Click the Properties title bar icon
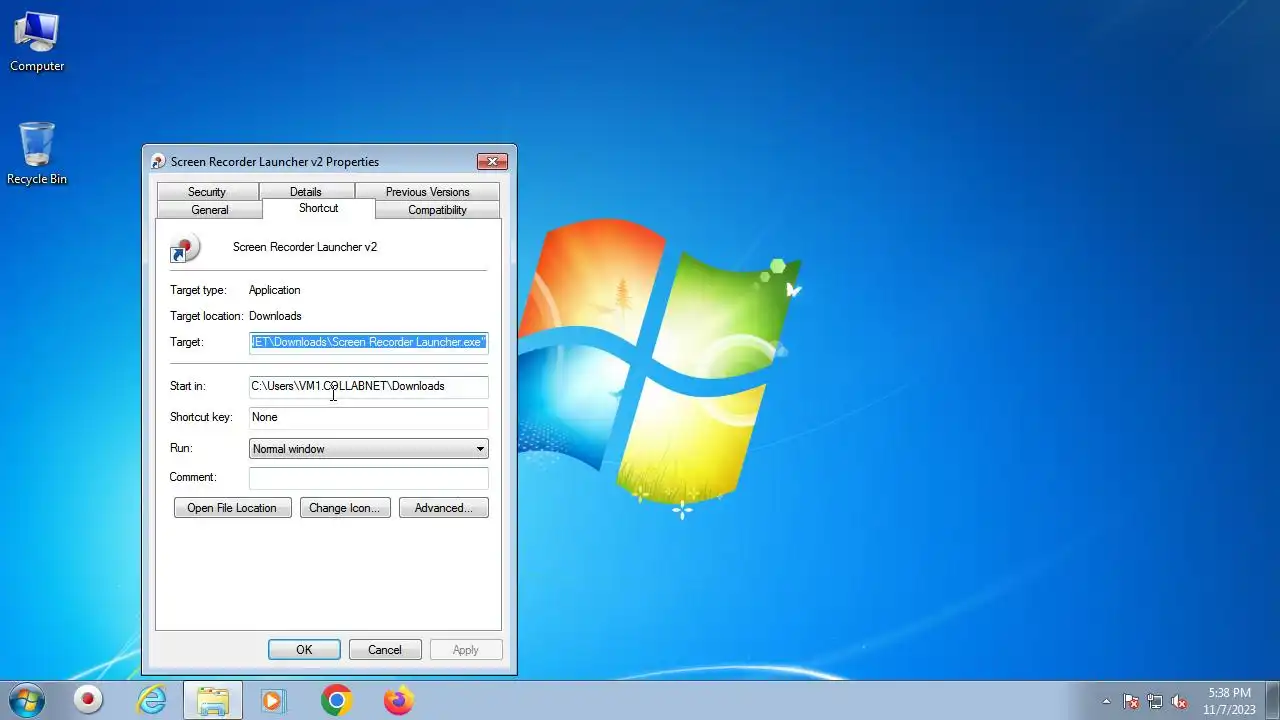 pos(158,161)
